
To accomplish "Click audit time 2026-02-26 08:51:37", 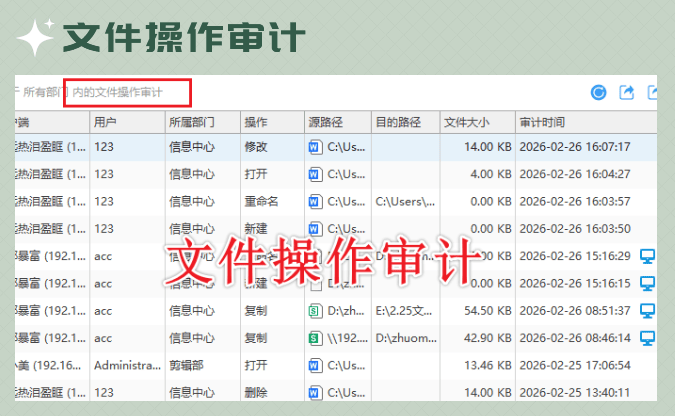I will 575,311.
